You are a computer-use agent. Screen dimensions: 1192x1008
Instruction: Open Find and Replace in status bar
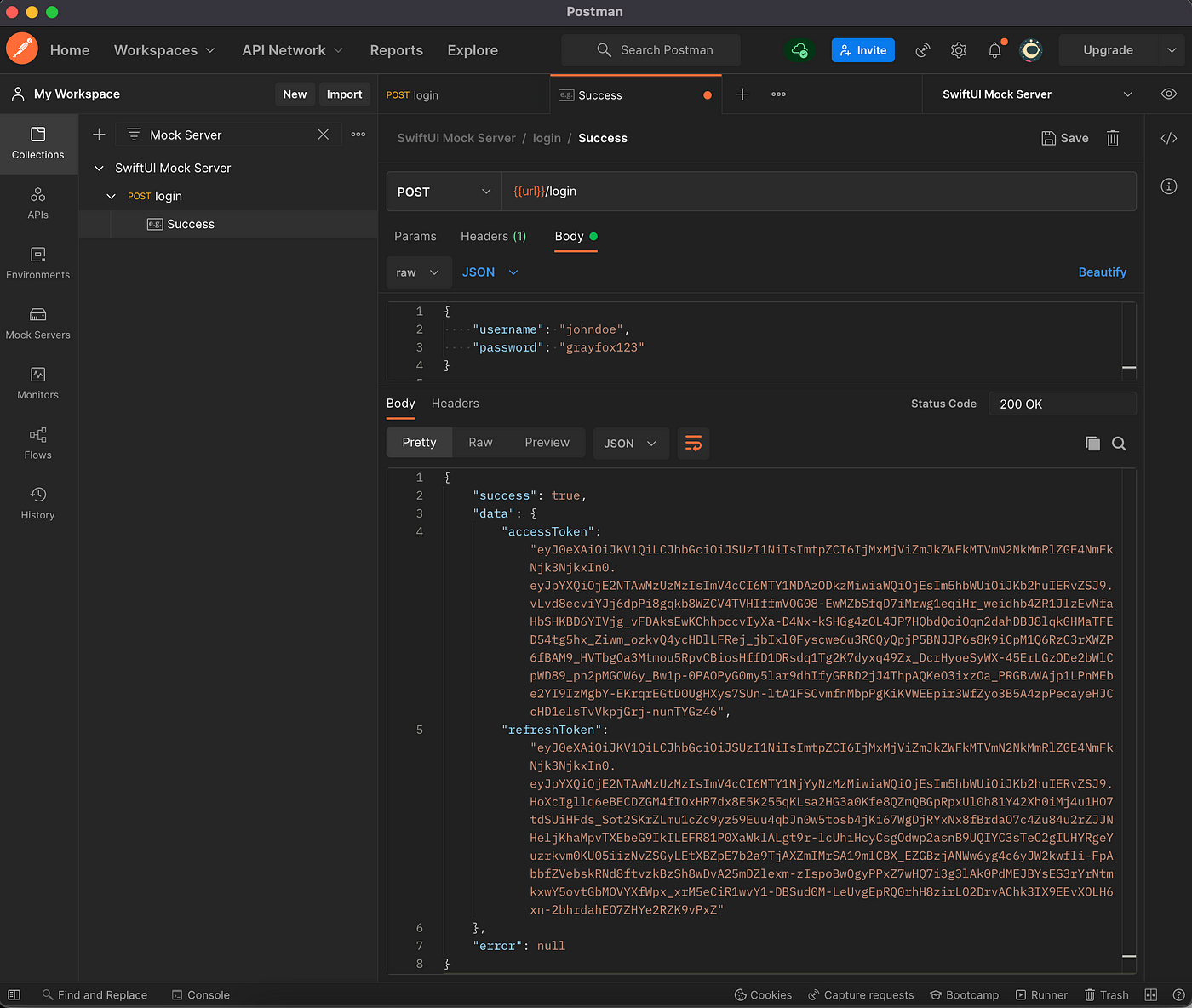[95, 994]
